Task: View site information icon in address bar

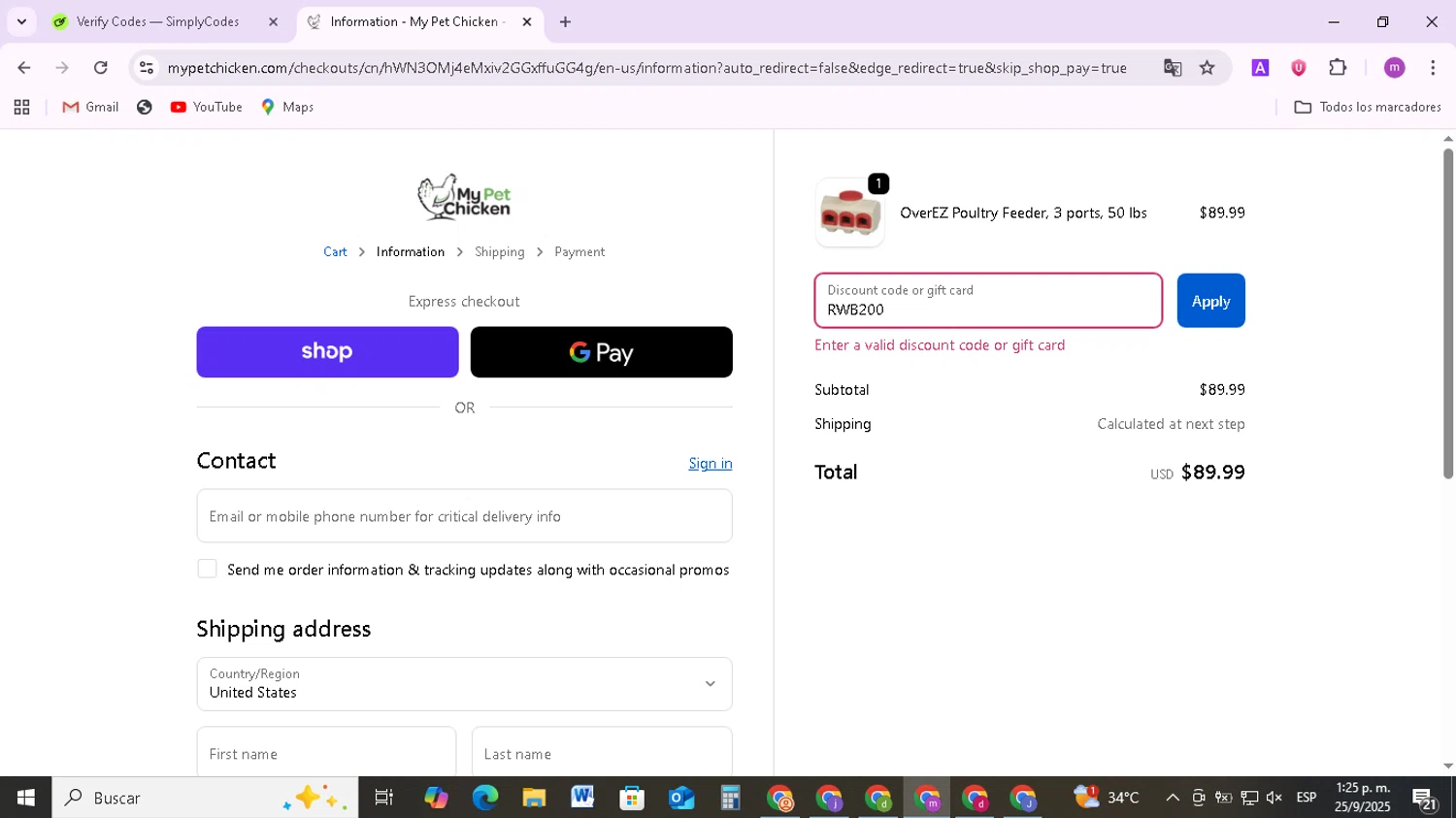Action: coord(147,68)
